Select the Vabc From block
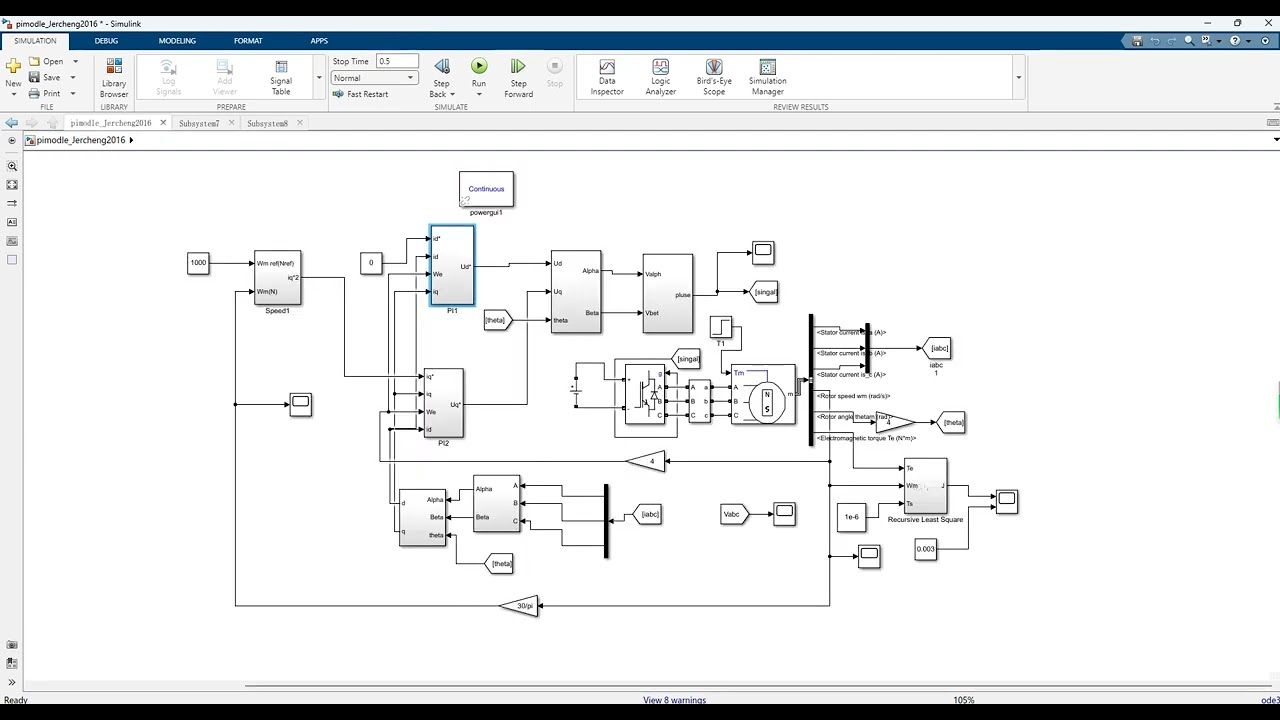This screenshot has width=1280, height=720. pyautogui.click(x=735, y=514)
